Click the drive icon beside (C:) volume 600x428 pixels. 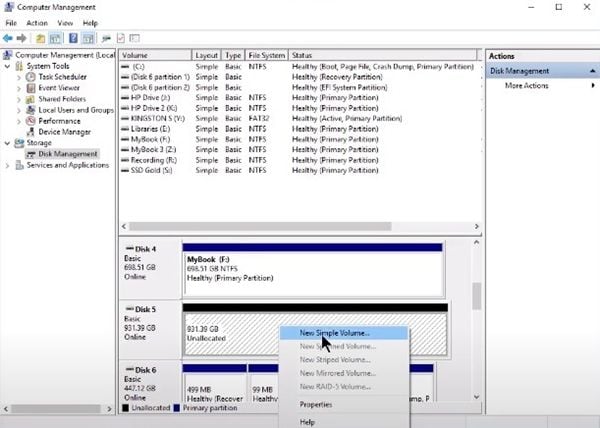125,67
